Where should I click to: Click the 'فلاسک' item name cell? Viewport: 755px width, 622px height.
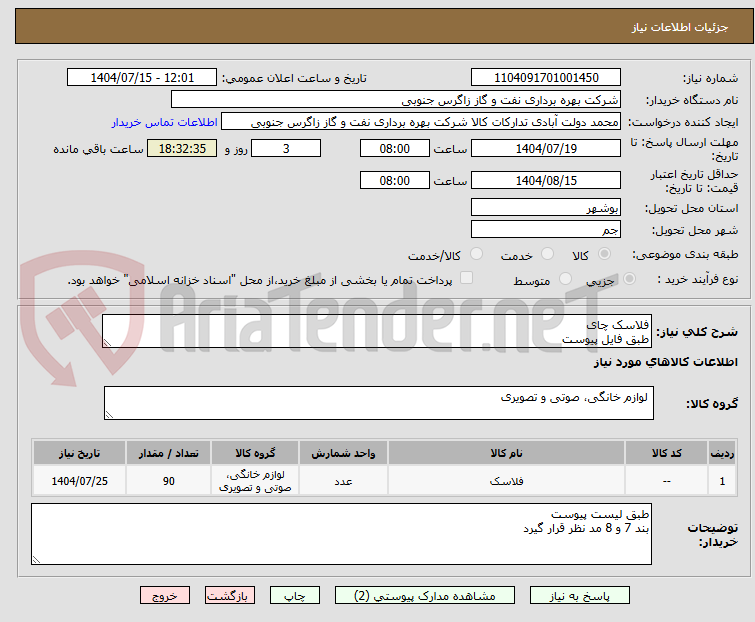point(507,481)
